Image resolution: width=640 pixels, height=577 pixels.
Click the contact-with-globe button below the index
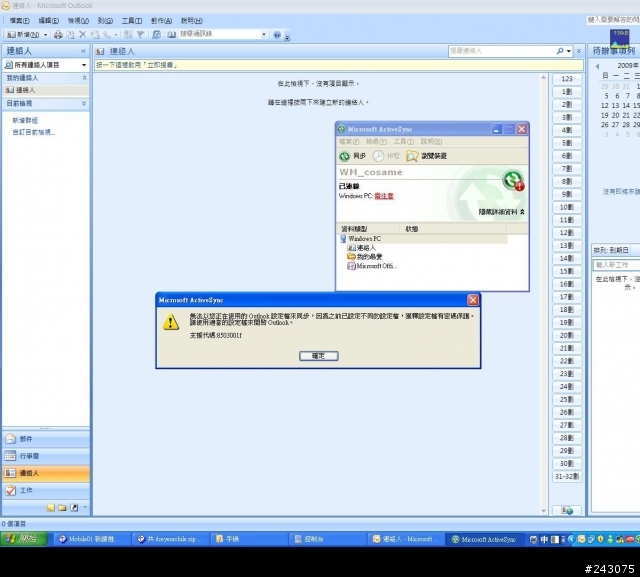[x=567, y=510]
